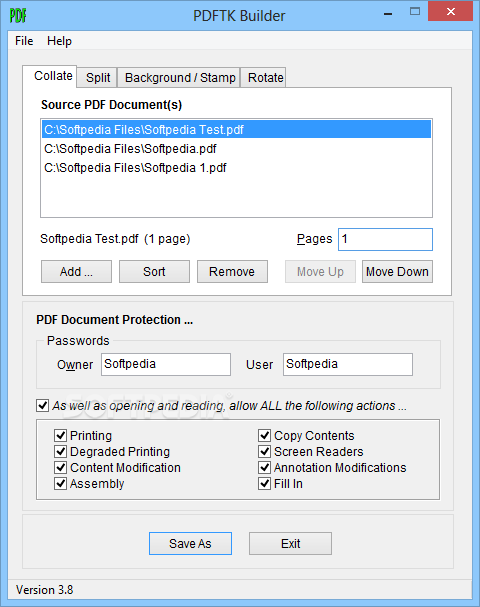This screenshot has height=607, width=480.
Task: Click the Save As button
Action: coord(190,544)
